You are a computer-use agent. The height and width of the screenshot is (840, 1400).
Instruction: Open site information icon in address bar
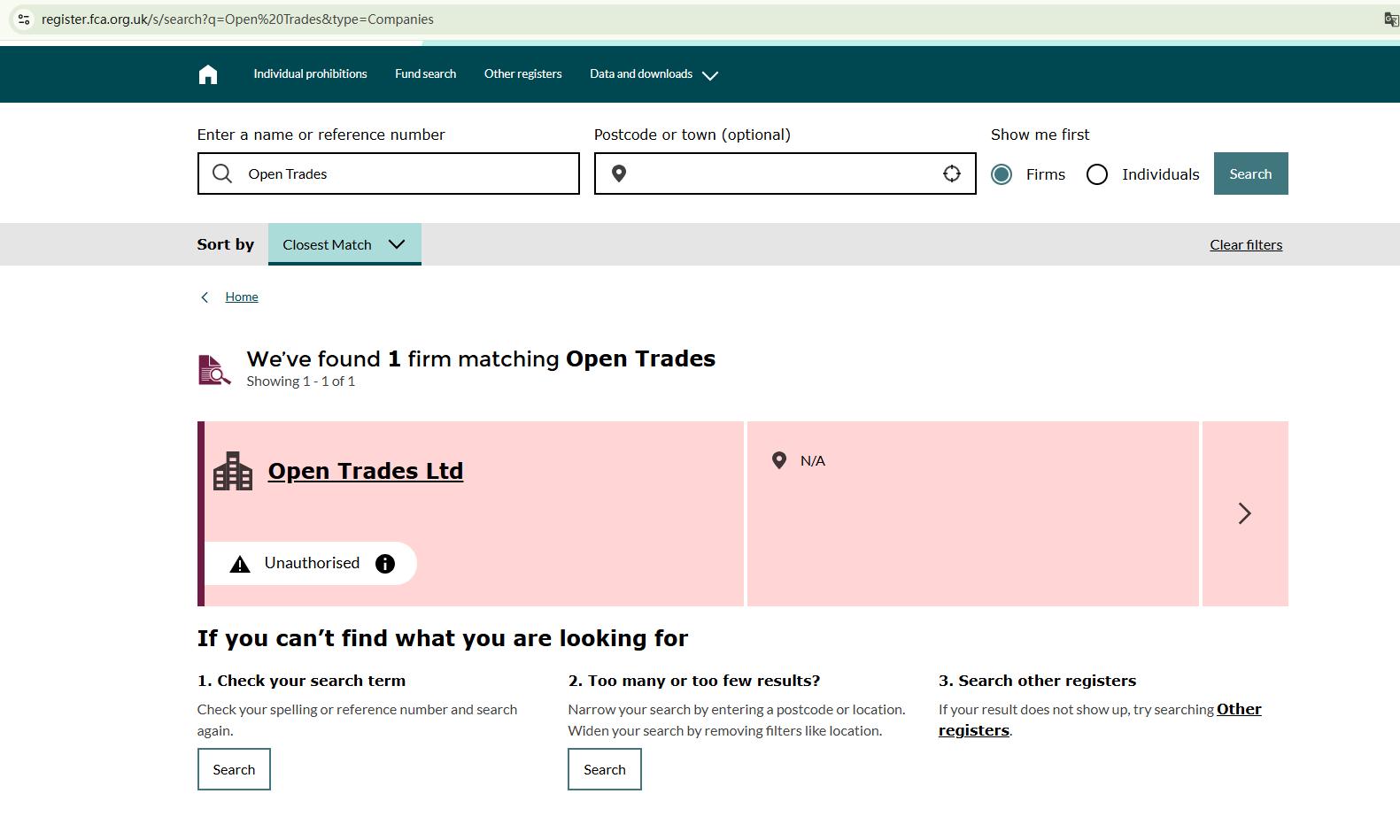(x=24, y=19)
